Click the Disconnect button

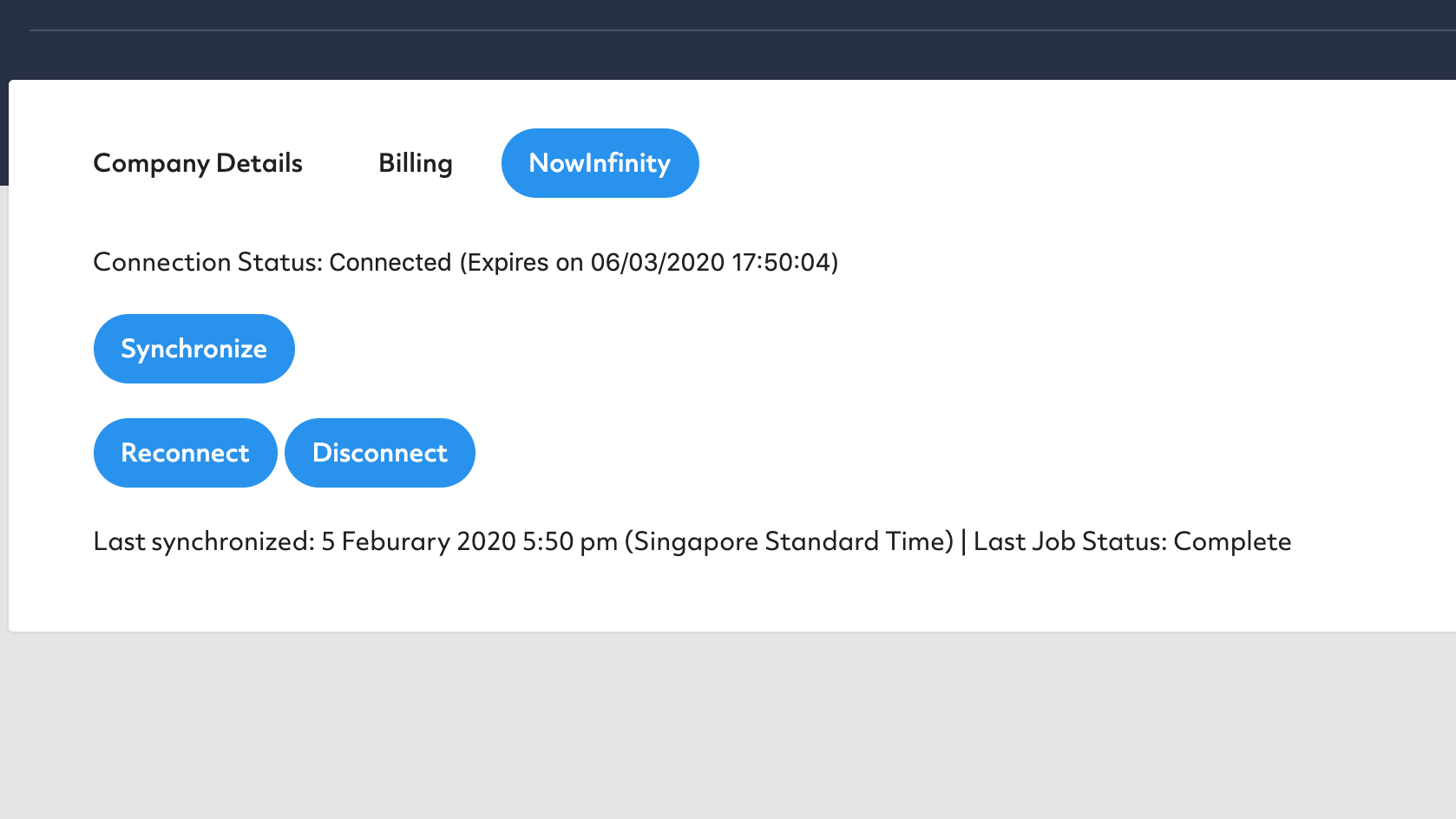pyautogui.click(x=380, y=453)
